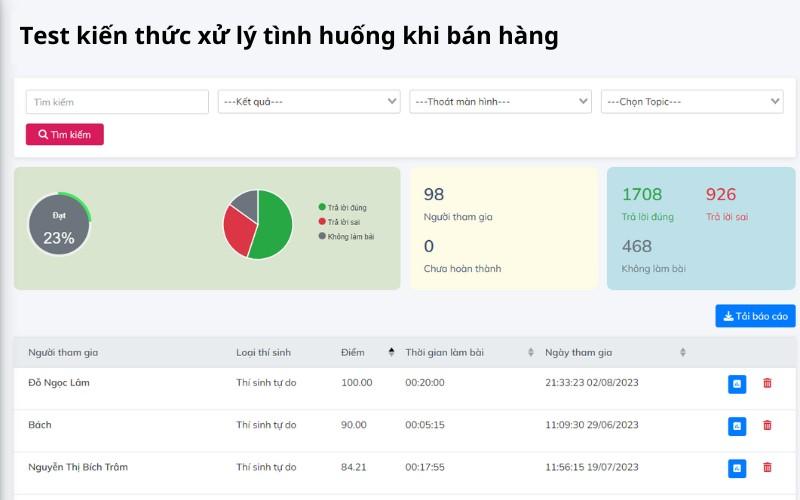
Task: Sort by Điểm column arrows
Action: 391,352
